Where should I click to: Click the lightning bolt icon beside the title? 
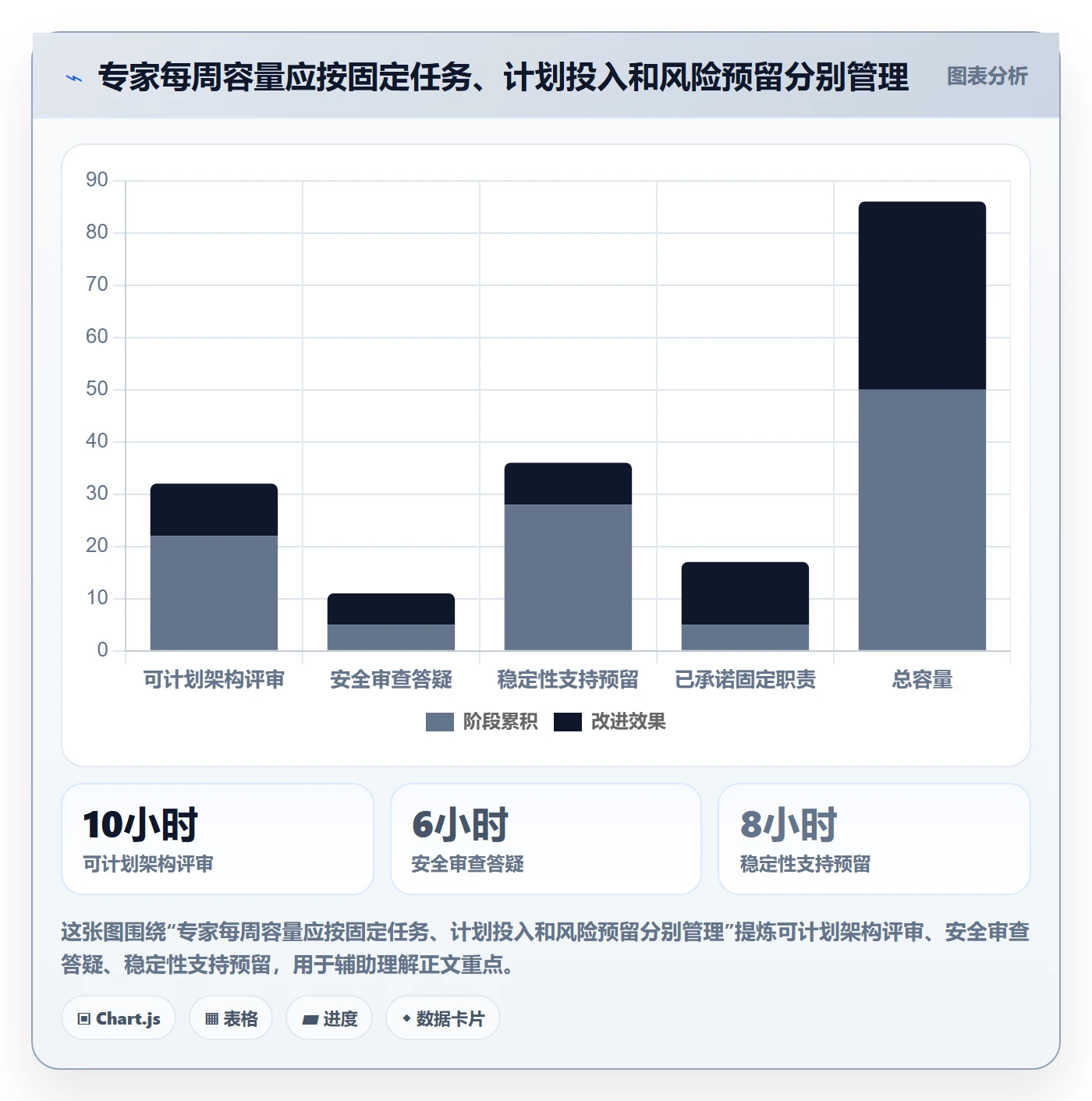coord(74,78)
